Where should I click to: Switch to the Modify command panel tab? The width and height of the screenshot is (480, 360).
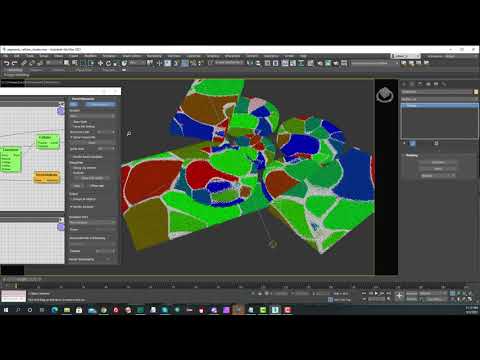pyautogui.click(x=412, y=84)
